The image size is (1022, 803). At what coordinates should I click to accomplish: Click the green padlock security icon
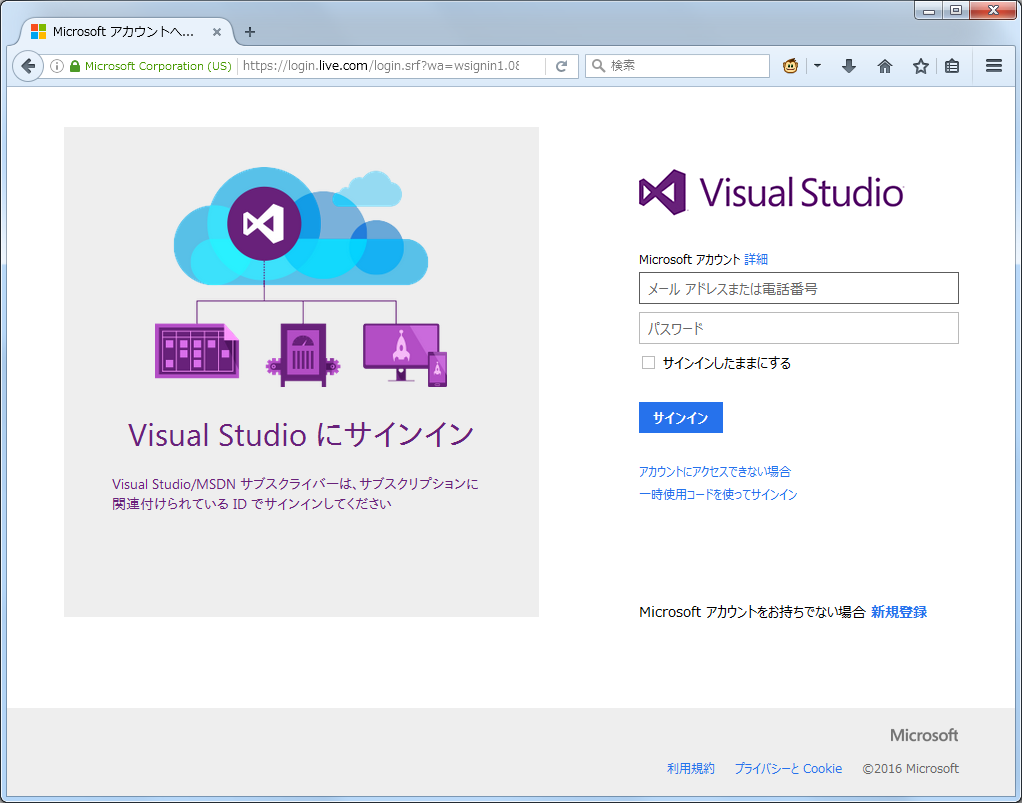point(75,66)
